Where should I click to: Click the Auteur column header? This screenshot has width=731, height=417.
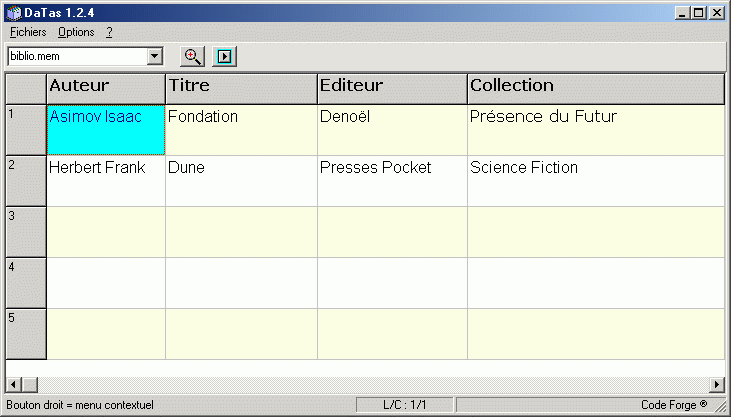105,87
